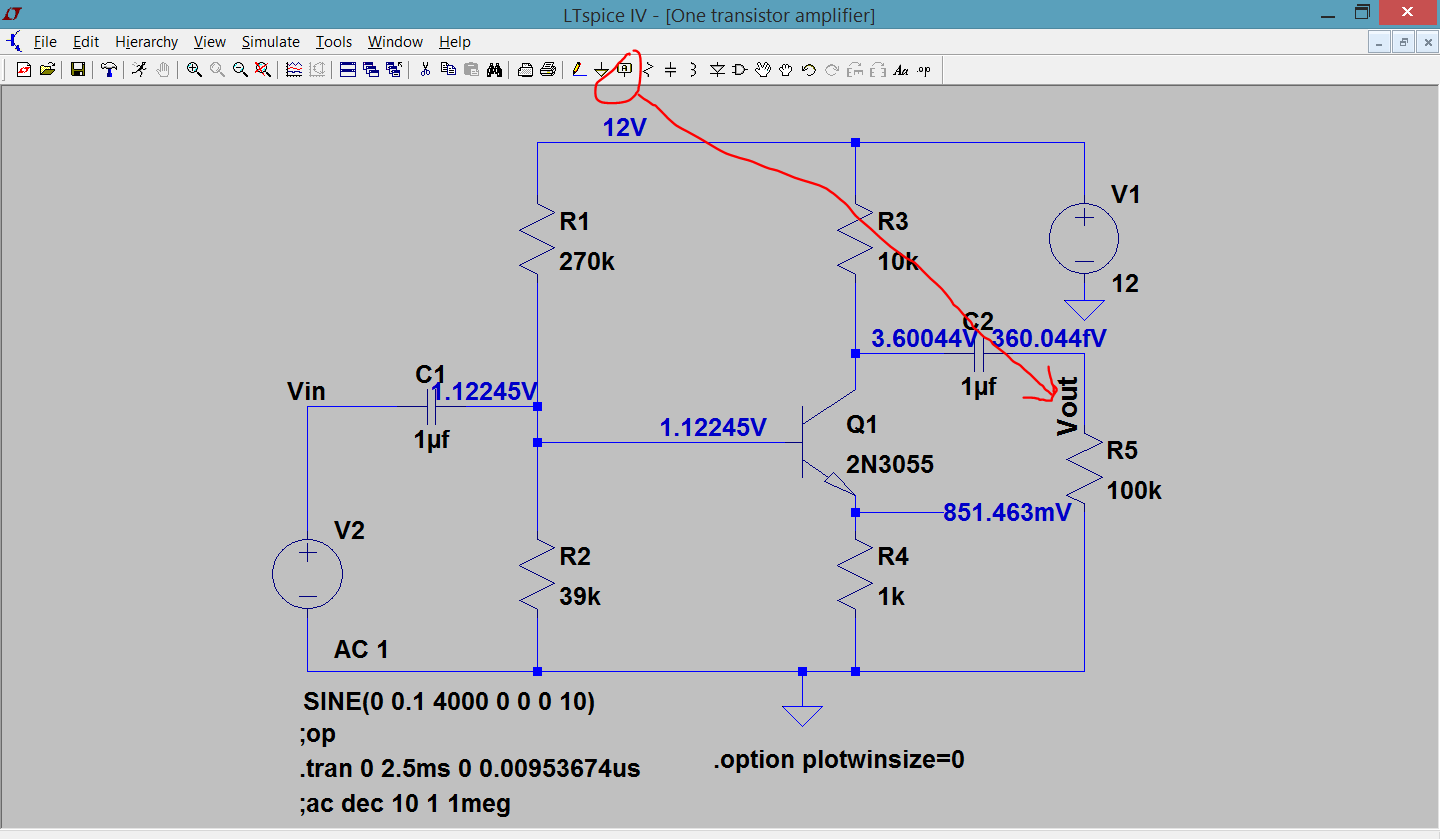Select the Label Net tool
This screenshot has width=1440, height=839.
(x=625, y=70)
